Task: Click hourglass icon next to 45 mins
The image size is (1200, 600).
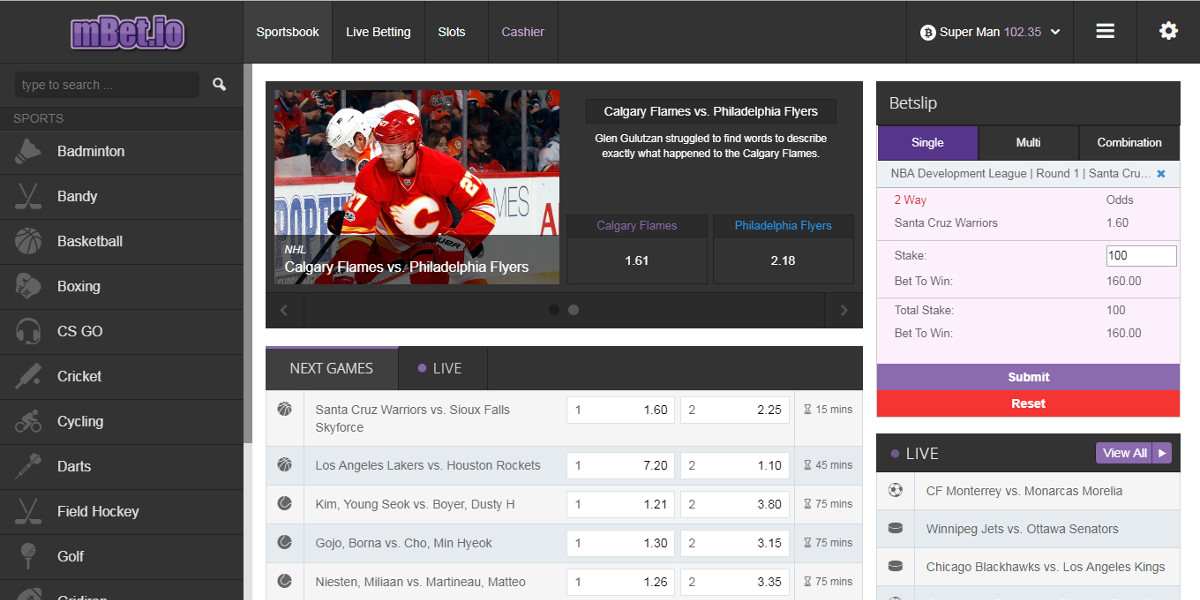Action: tap(808, 465)
